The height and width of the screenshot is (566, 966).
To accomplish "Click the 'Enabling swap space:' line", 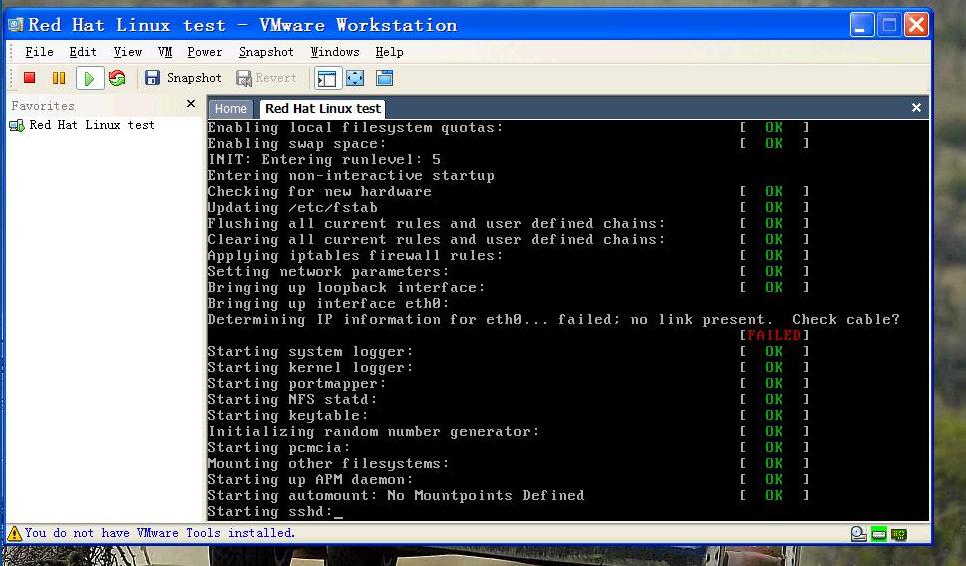I will 297,144.
